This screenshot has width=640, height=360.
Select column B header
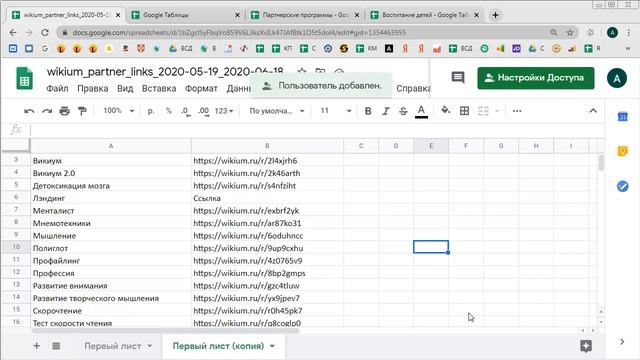[267, 146]
